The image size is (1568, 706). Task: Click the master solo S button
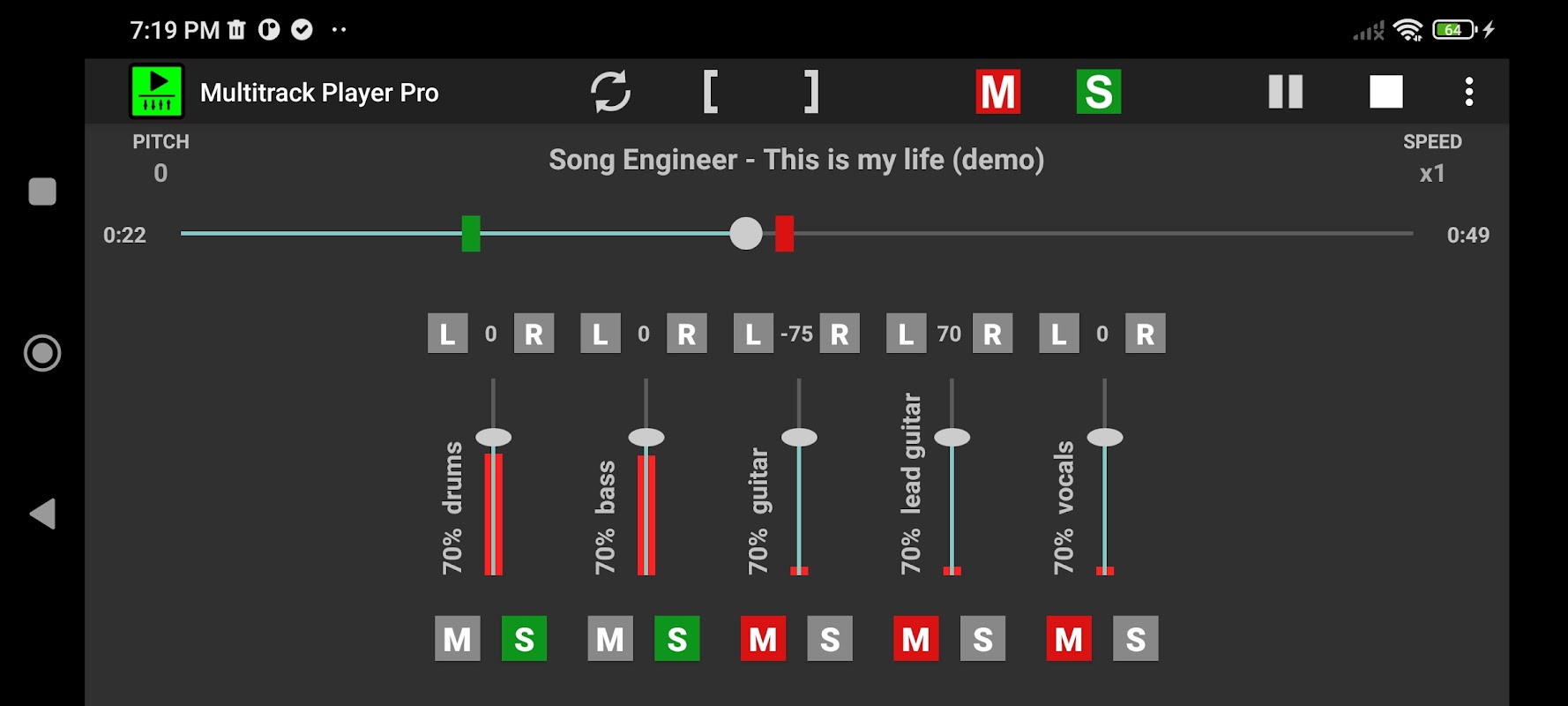click(x=1098, y=92)
